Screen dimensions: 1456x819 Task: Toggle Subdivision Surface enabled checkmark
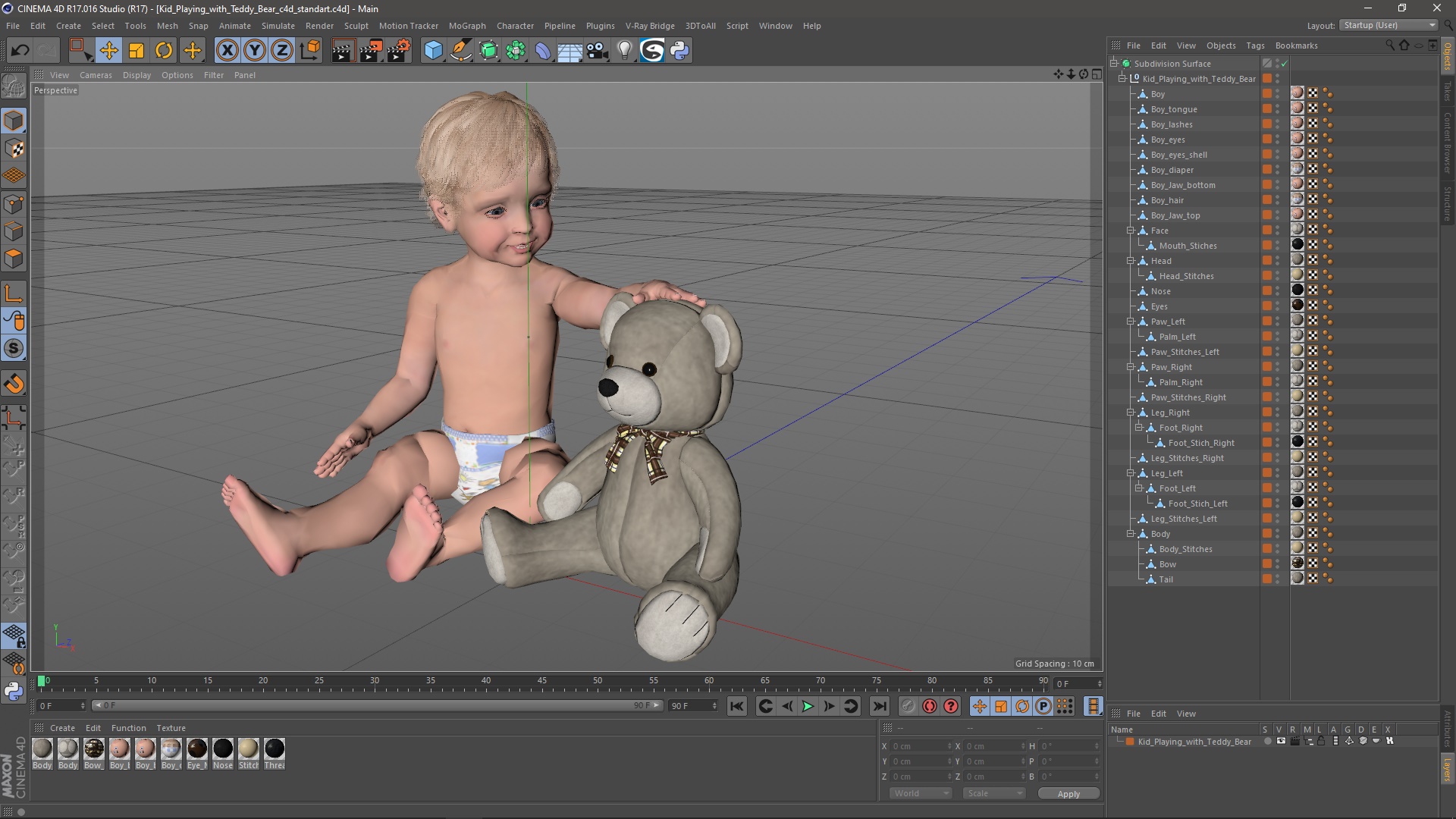(x=1285, y=64)
